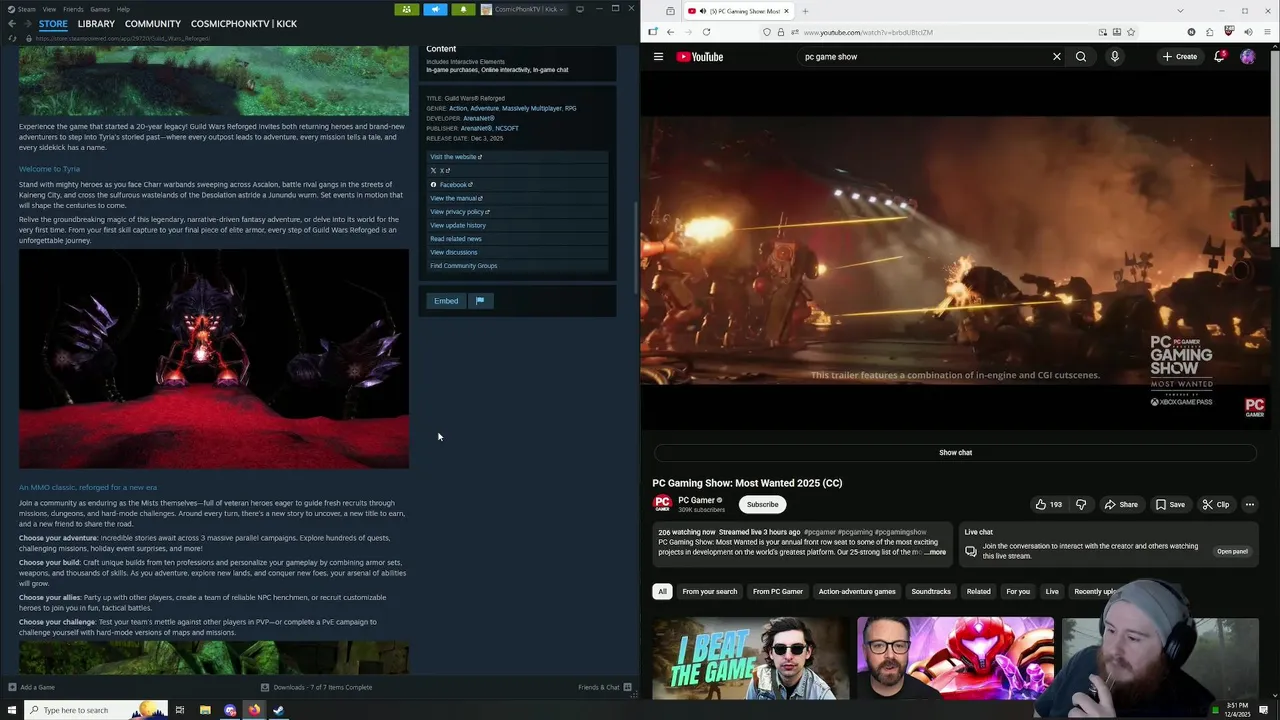Open Task View on taskbar
The height and width of the screenshot is (720, 1280).
click(180, 710)
